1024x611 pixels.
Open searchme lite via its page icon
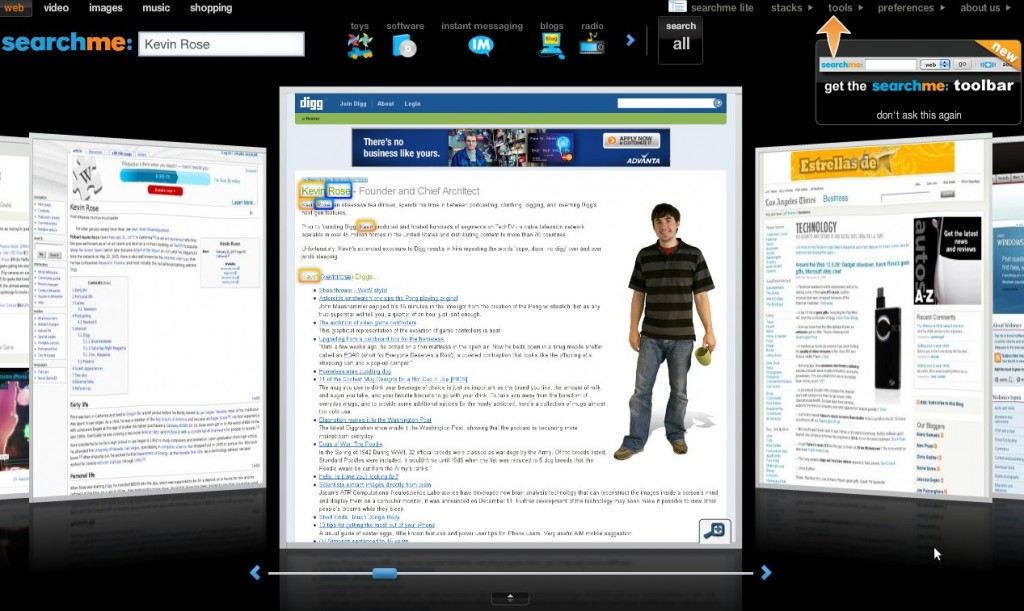[x=677, y=7]
